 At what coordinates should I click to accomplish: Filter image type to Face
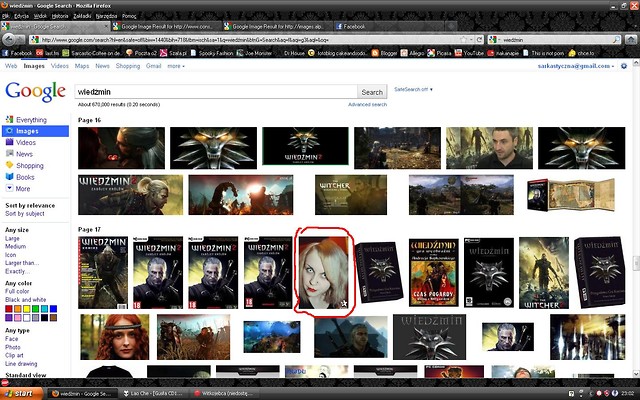pyautogui.click(x=11, y=339)
